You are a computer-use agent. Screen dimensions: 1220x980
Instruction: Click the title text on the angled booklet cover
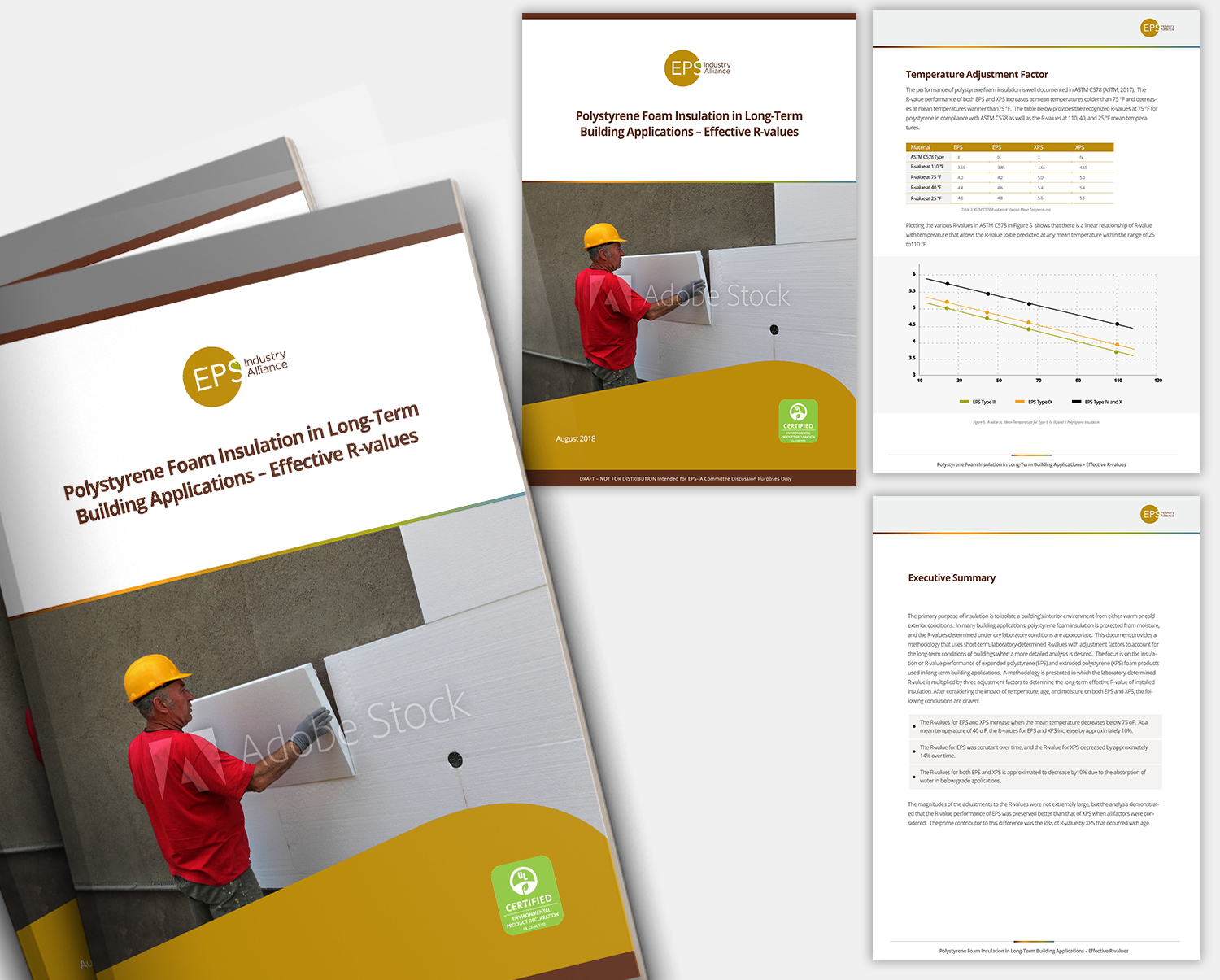pos(242,463)
